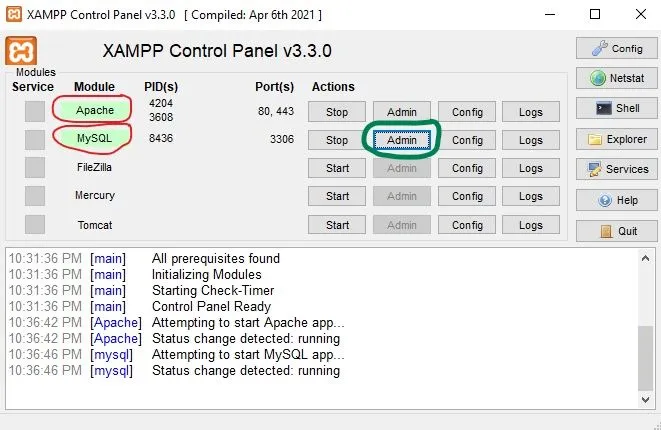Open FileZilla Config menu
The width and height of the screenshot is (661, 430).
pos(467,168)
